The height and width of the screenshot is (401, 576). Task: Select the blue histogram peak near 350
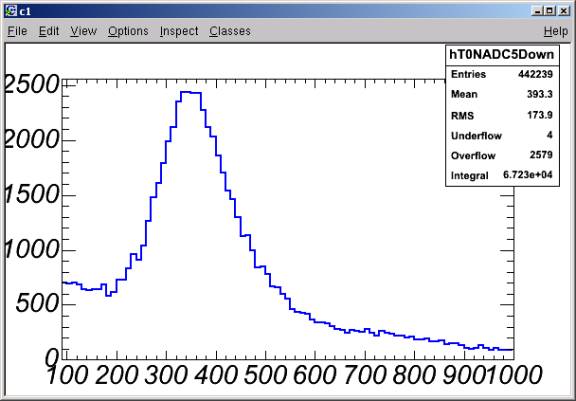click(191, 93)
